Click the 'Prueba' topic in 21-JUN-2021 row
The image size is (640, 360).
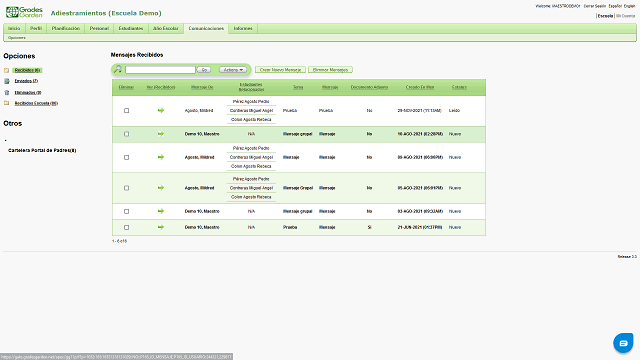(290, 227)
